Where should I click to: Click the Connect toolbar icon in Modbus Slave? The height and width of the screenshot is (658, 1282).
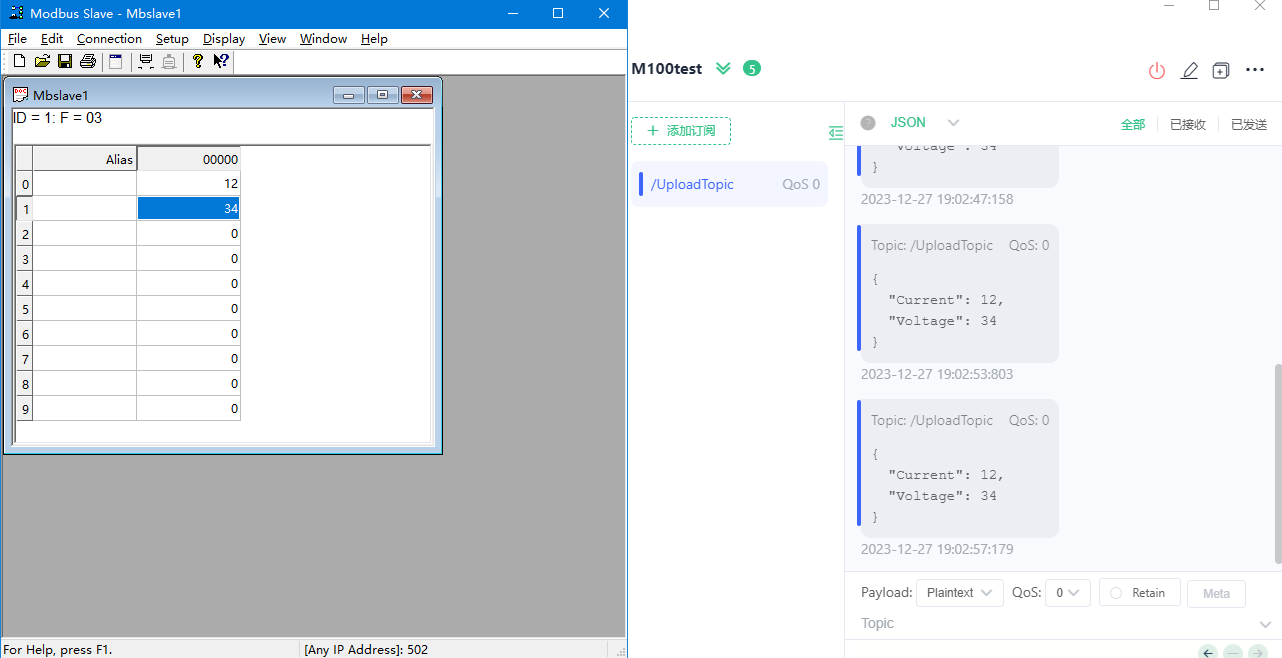coord(146,62)
